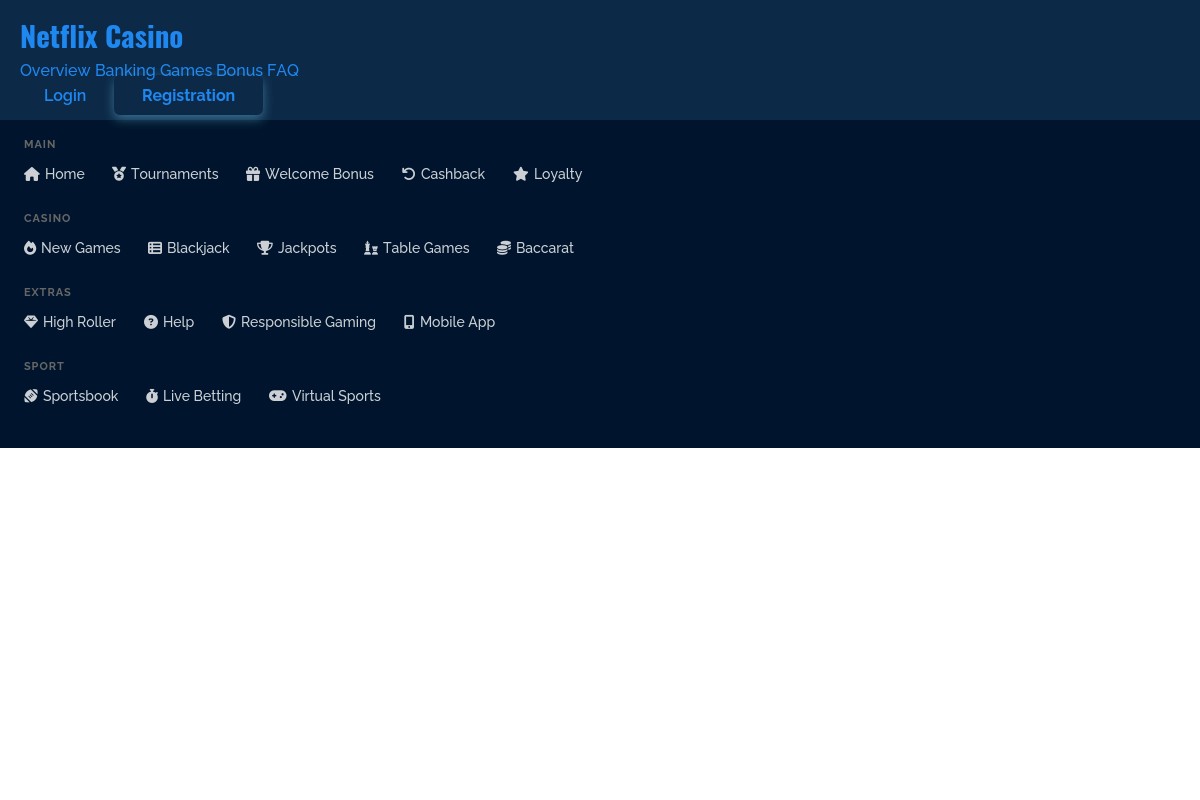Click the medal icon beside Tournaments

[x=119, y=174]
